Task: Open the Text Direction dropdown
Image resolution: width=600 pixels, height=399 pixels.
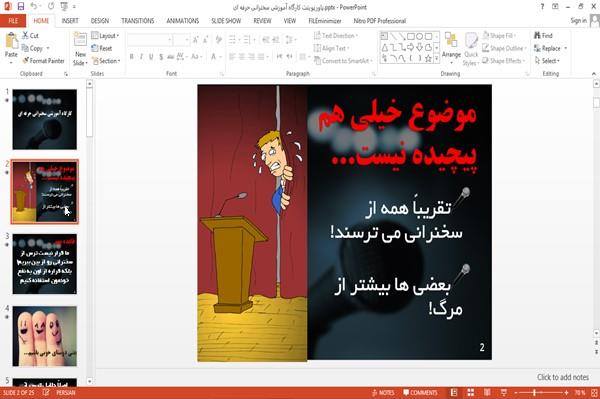Action: point(336,36)
